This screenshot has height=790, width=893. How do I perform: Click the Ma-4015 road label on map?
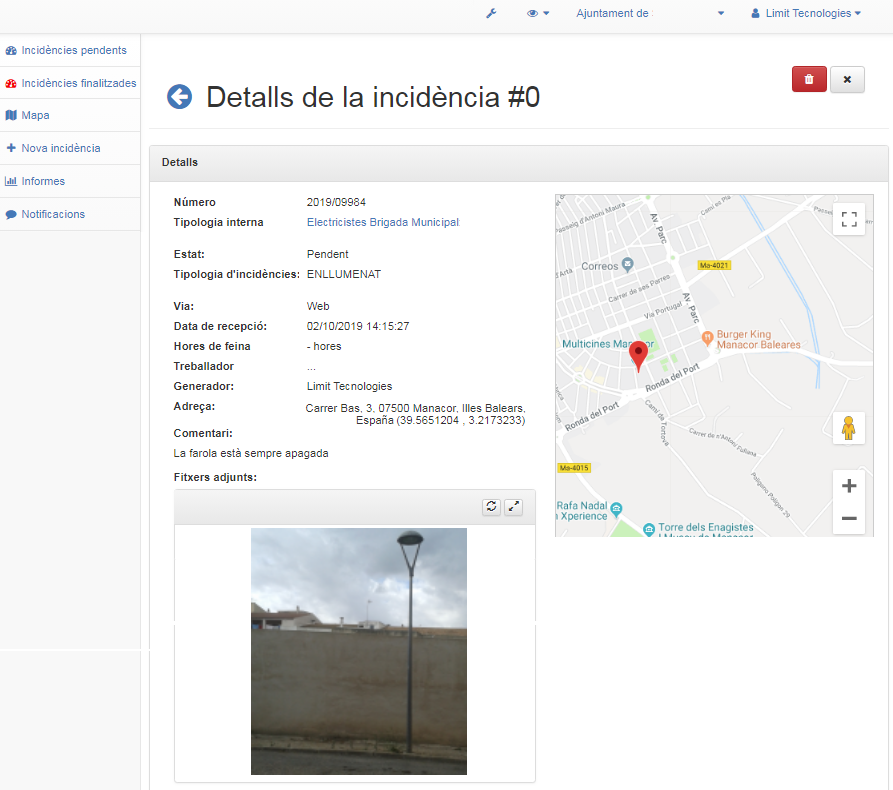click(x=574, y=468)
